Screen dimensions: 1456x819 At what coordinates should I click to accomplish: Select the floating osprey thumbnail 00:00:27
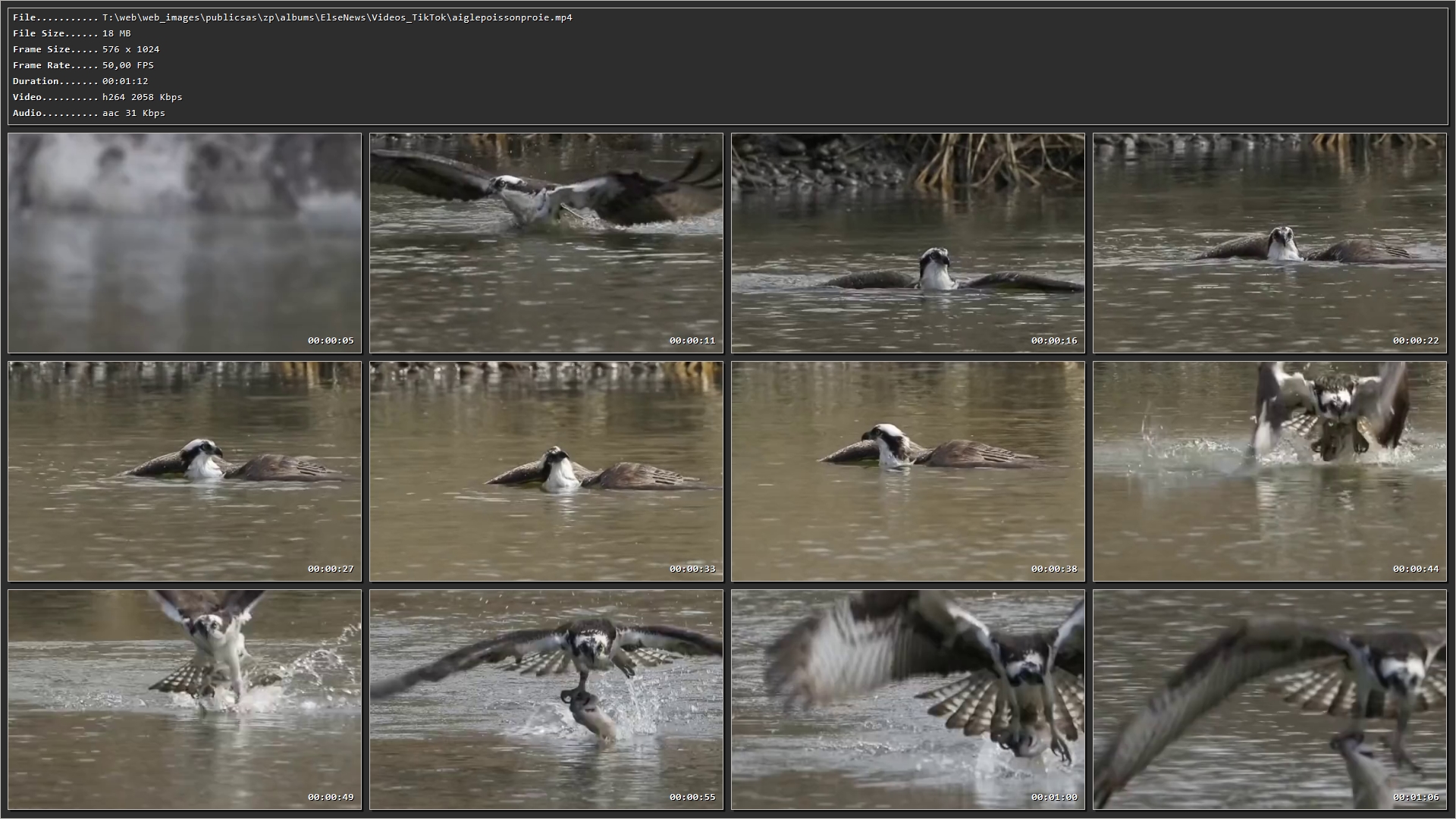coord(184,471)
